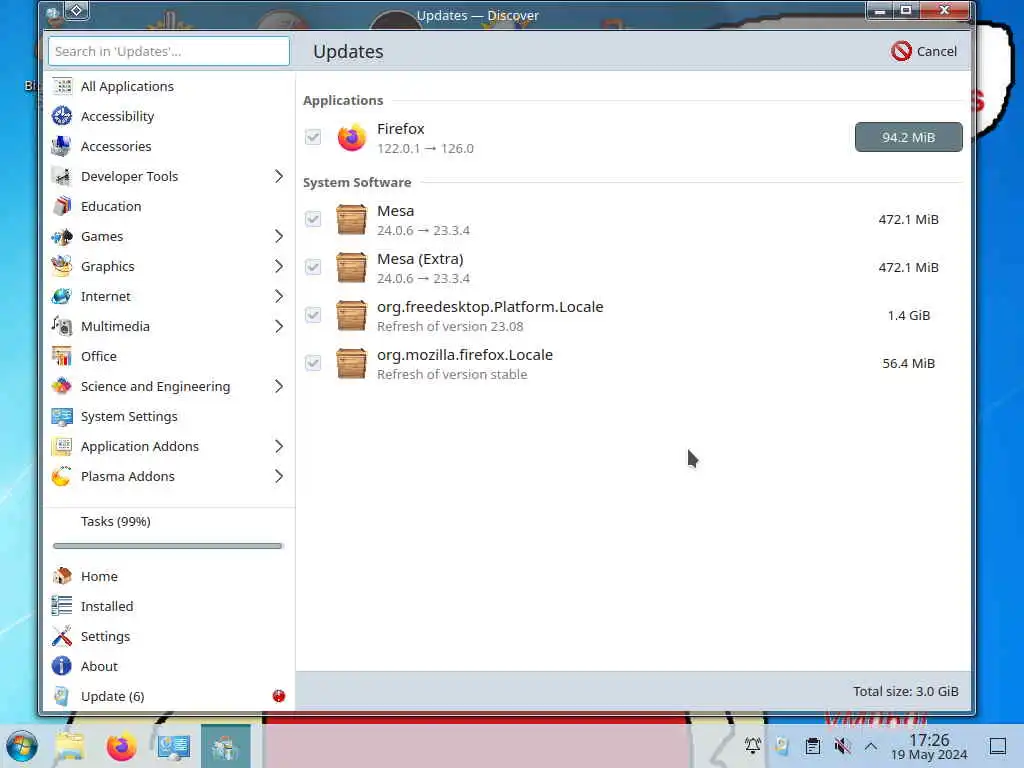Click the Science and Engineering icon
Screen dimensions: 1024x768
tap(62, 387)
